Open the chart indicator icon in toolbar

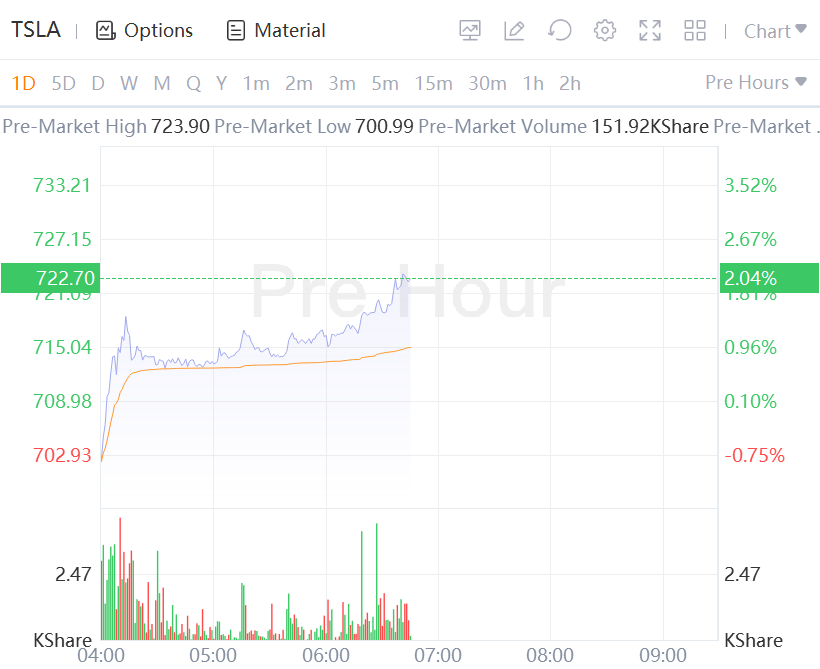(x=470, y=31)
